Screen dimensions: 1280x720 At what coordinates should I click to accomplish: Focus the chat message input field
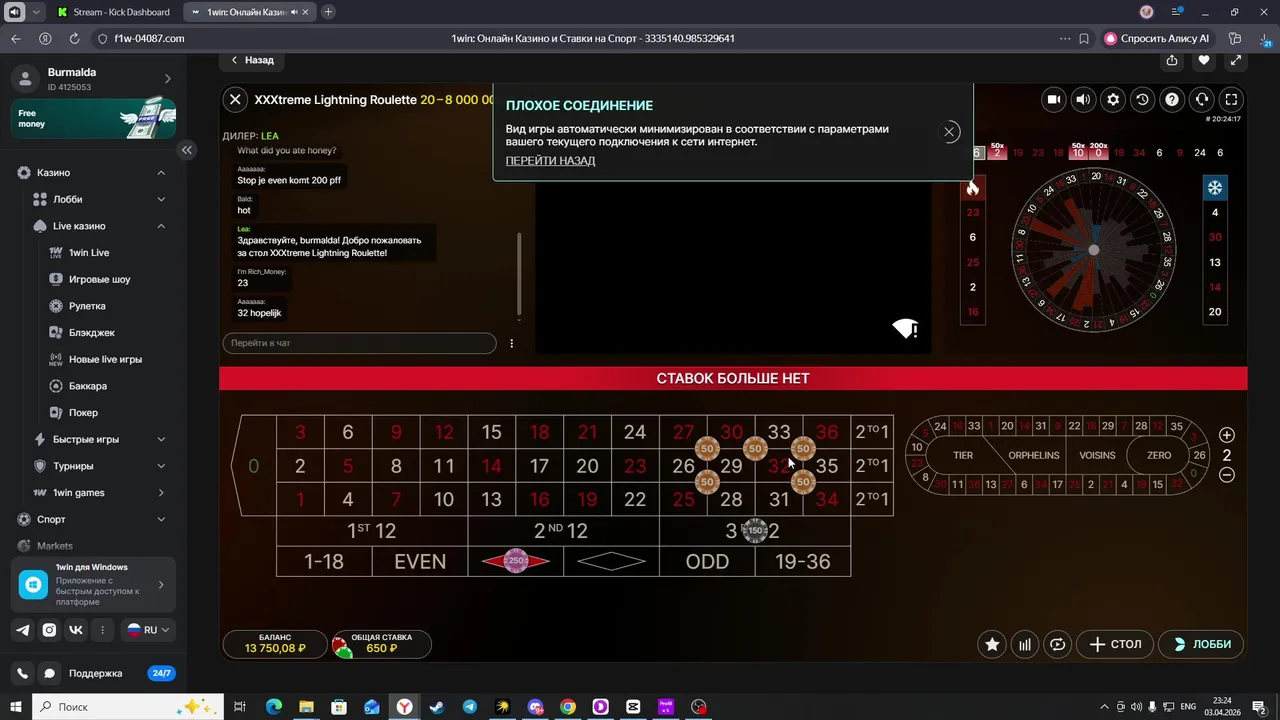pyautogui.click(x=359, y=343)
